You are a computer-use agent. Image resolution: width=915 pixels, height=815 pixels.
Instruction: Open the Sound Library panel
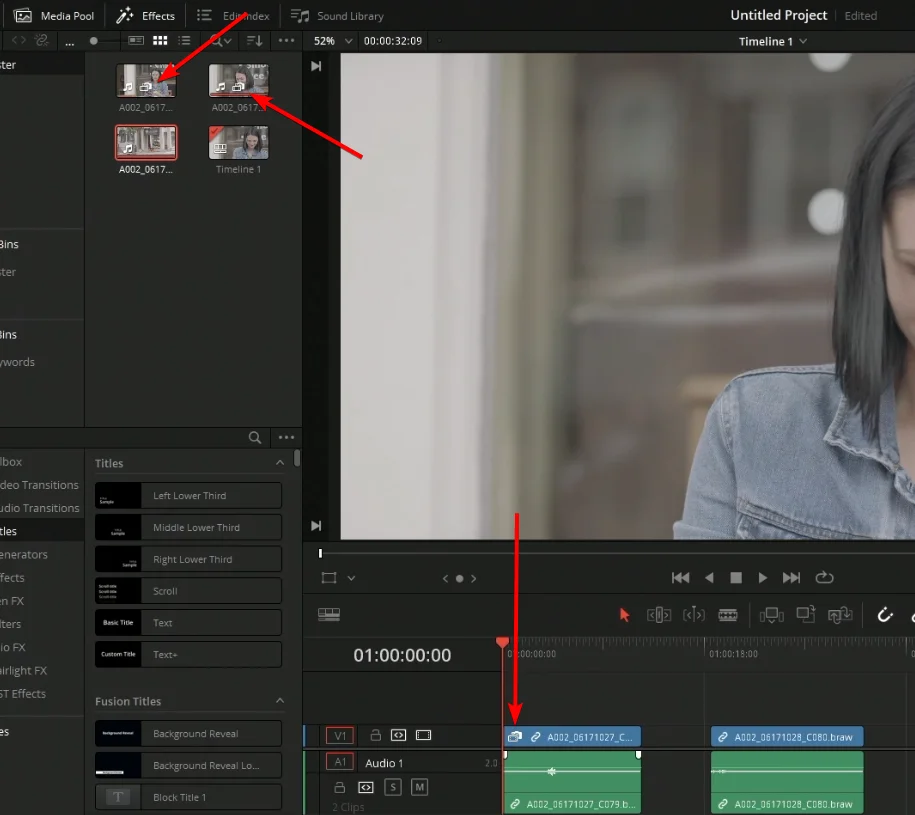tap(337, 16)
